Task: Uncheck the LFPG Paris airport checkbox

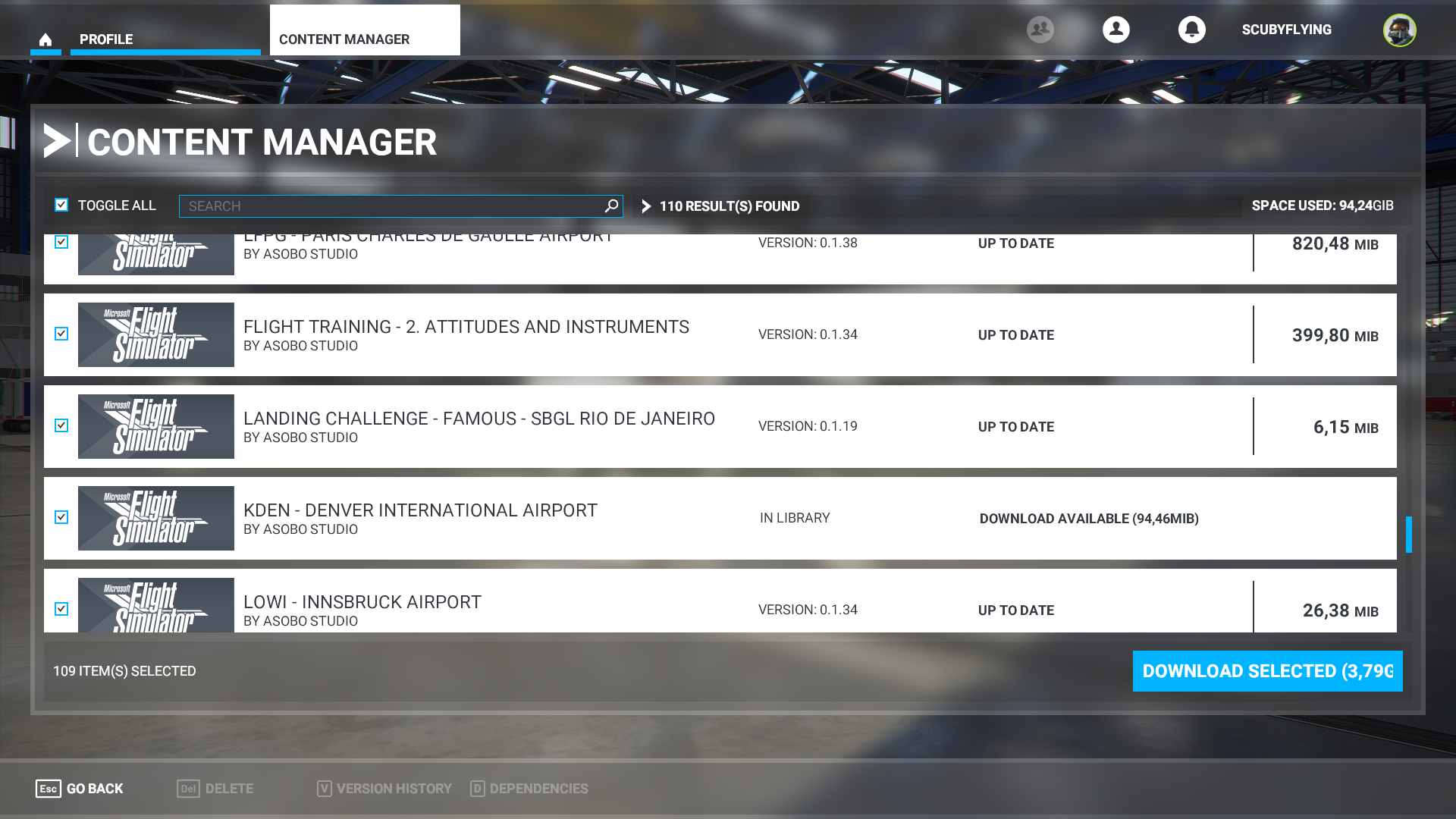Action: (x=61, y=242)
